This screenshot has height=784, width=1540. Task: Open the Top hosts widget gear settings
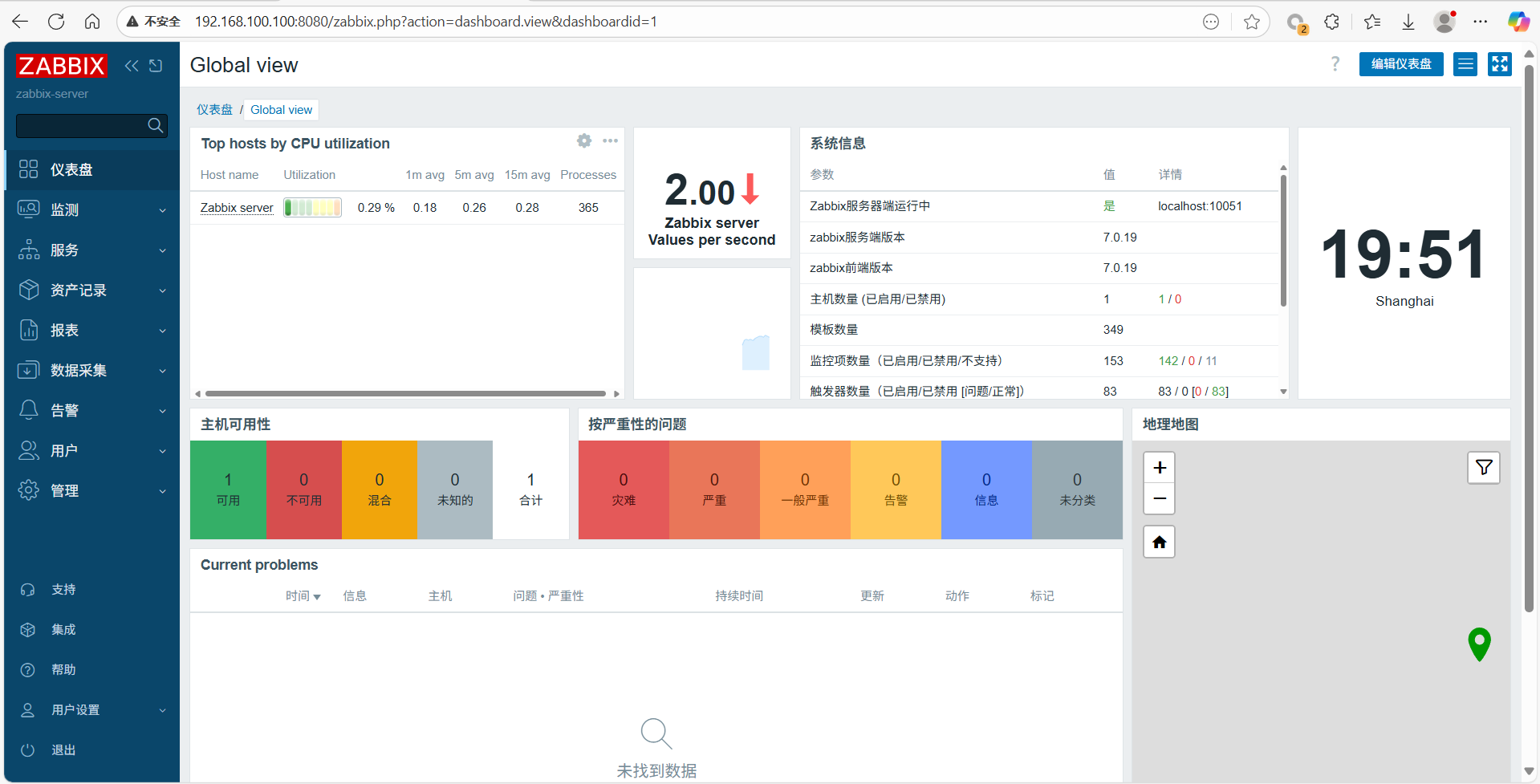(x=584, y=141)
